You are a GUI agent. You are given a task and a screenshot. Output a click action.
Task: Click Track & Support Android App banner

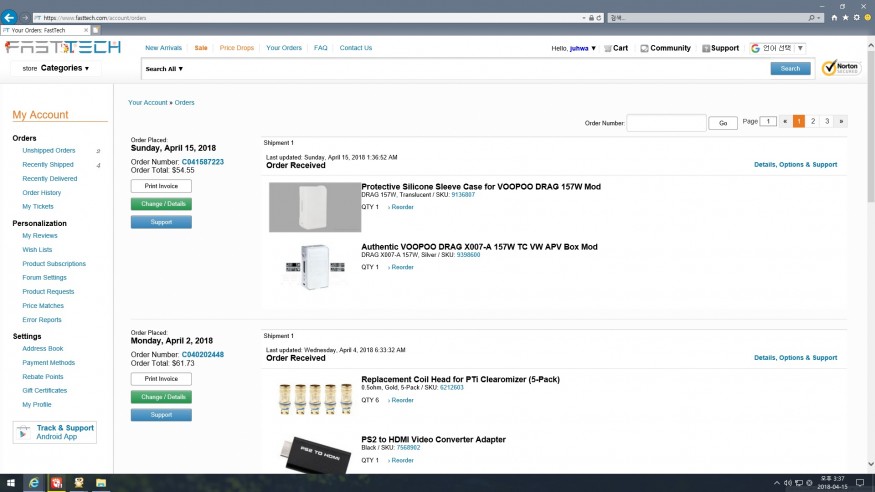point(55,432)
